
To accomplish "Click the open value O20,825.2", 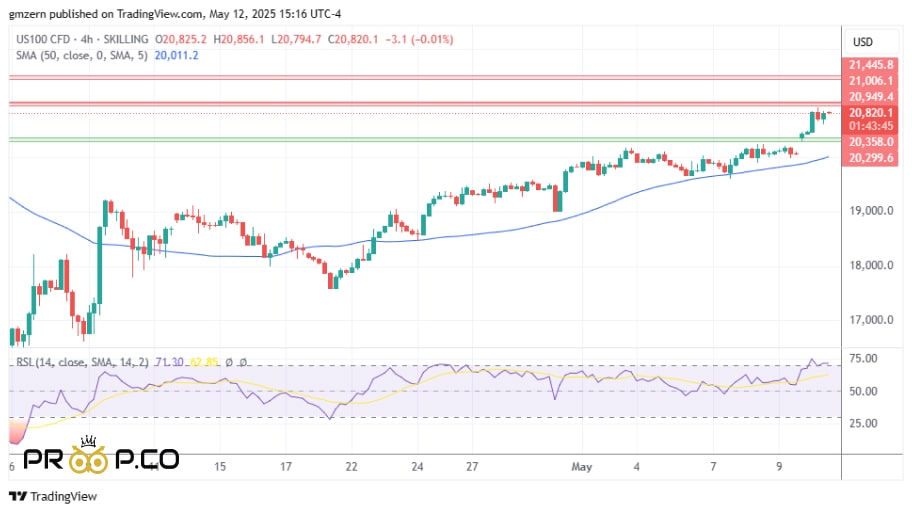I will click(181, 39).
